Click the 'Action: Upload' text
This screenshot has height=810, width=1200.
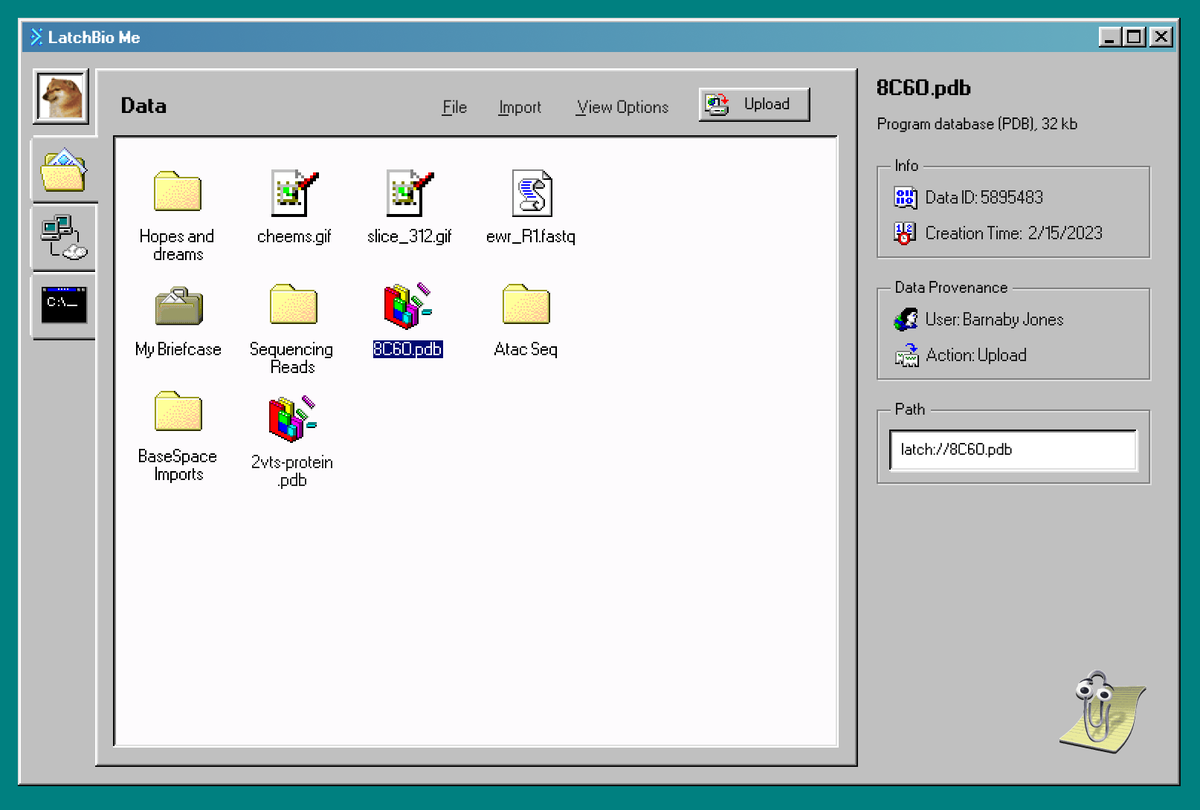pos(976,355)
